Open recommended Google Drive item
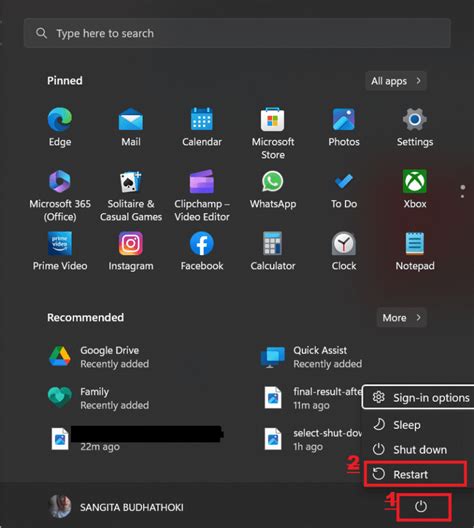 [x=99, y=357]
